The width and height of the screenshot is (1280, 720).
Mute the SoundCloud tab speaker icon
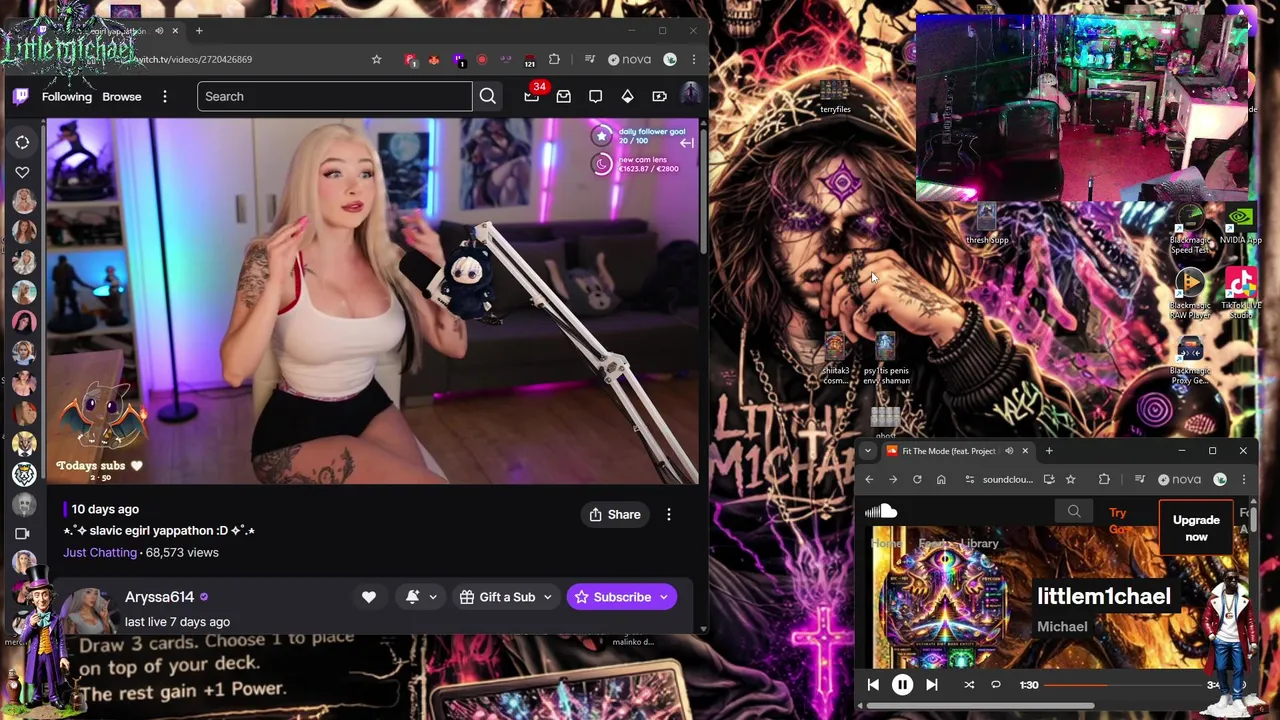[x=1008, y=451]
